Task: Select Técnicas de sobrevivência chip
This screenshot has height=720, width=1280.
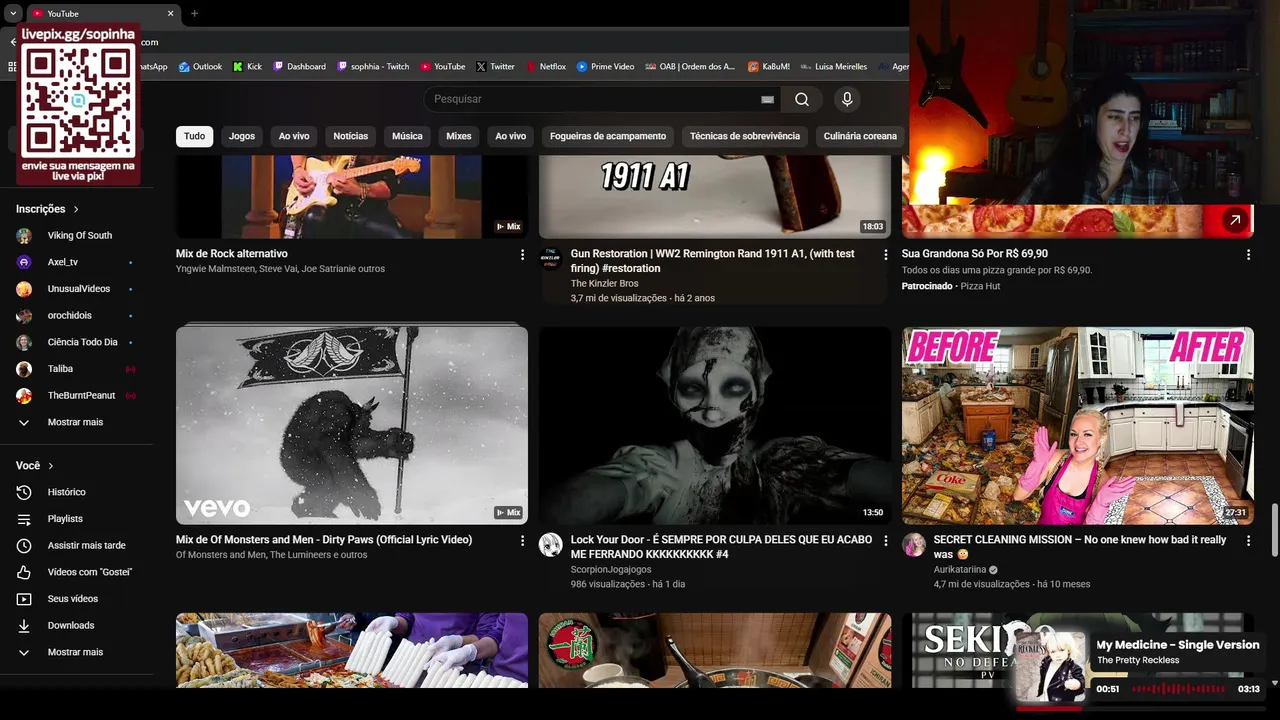Action: click(745, 136)
